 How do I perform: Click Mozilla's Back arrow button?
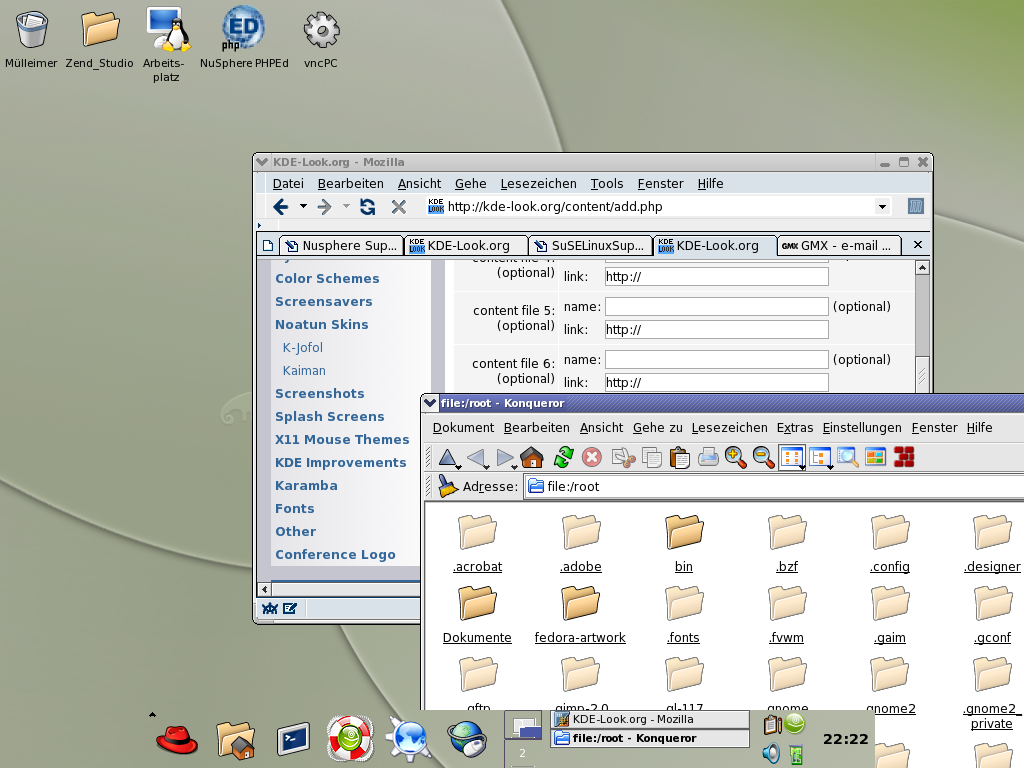281,207
